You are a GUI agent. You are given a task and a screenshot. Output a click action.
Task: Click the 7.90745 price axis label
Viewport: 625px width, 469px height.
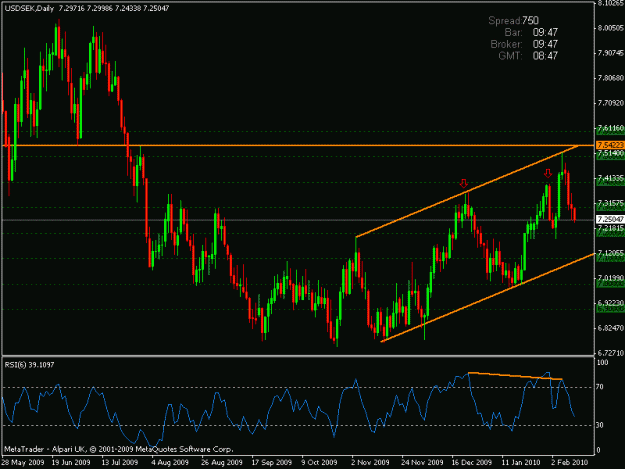coord(610,53)
